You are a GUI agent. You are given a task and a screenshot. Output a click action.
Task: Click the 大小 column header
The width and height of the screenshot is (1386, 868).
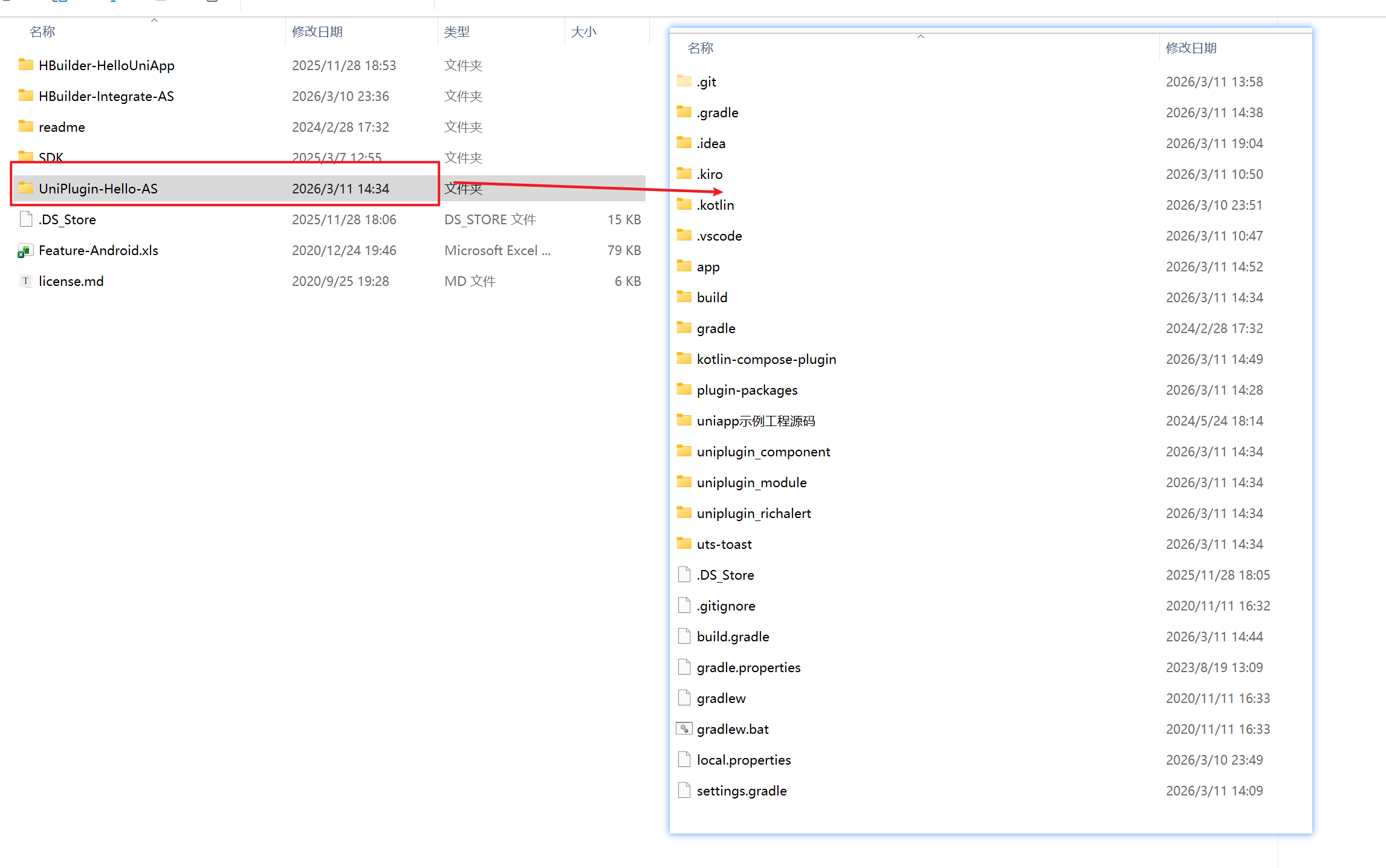point(583,32)
